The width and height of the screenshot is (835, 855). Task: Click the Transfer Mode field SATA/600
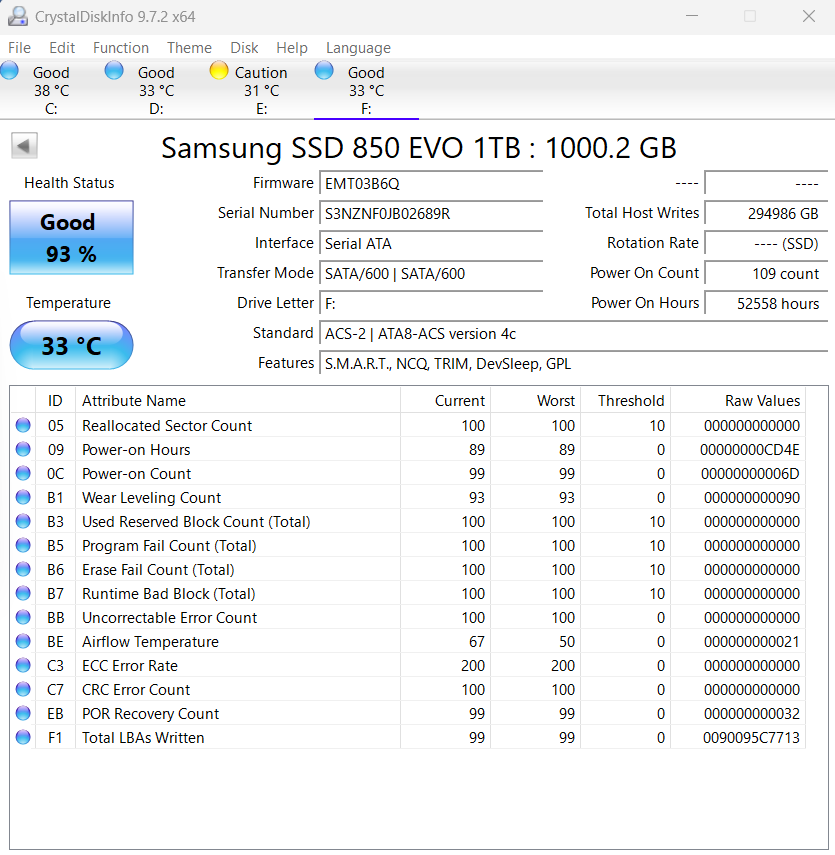click(431, 273)
